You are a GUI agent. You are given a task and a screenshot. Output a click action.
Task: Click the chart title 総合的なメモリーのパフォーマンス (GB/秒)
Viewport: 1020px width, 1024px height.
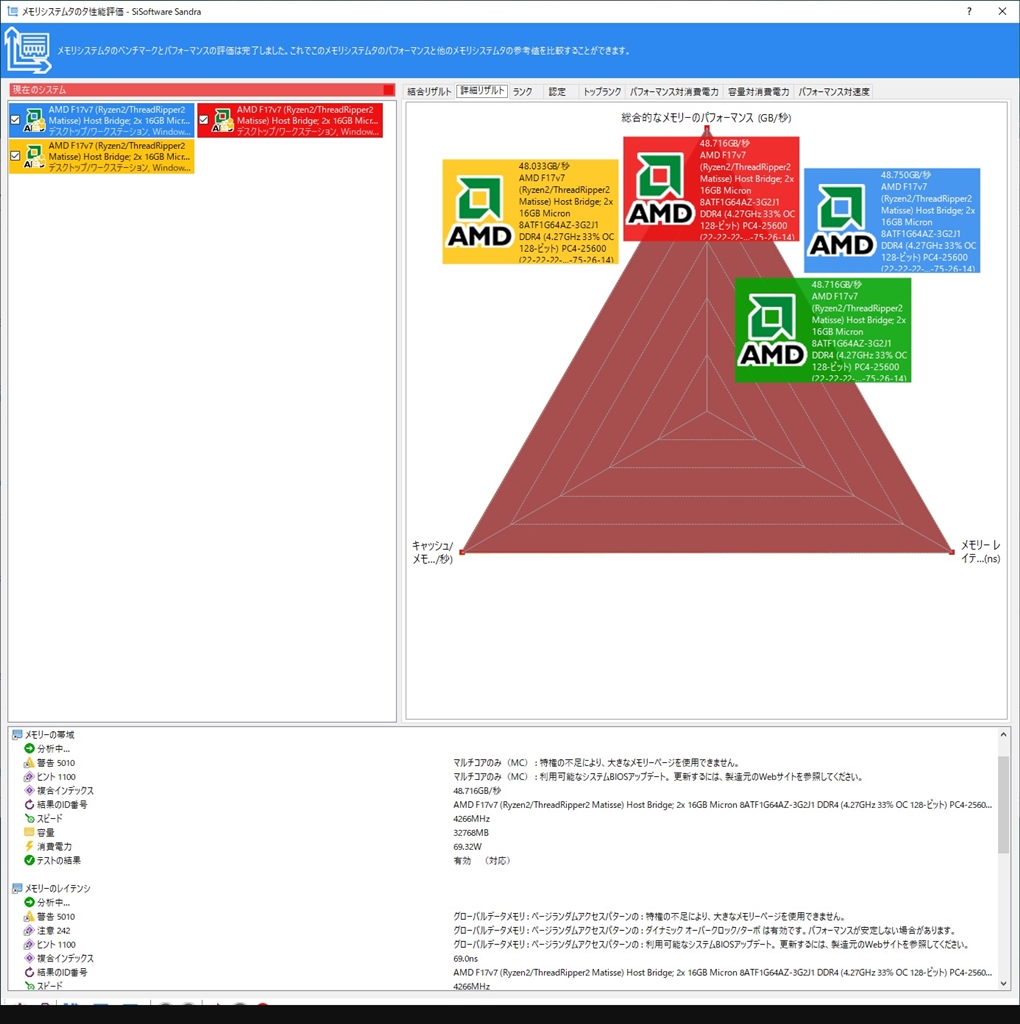706,118
